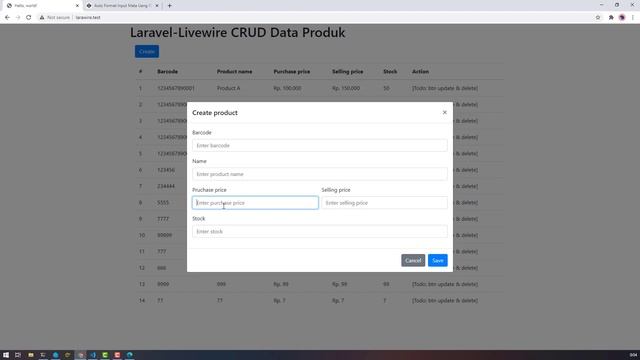
Task: Close the Auto Format Input tab
Action: pyautogui.click(x=157, y=6)
